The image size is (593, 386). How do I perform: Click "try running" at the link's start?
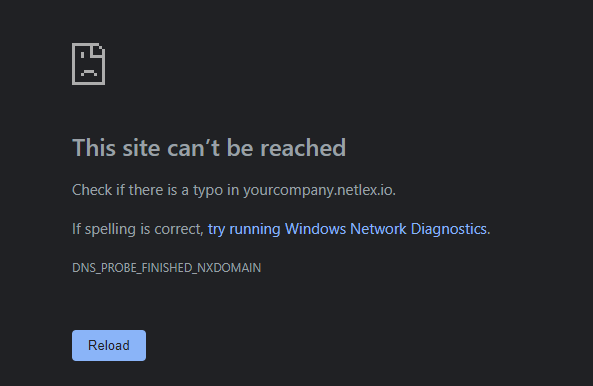tap(244, 229)
